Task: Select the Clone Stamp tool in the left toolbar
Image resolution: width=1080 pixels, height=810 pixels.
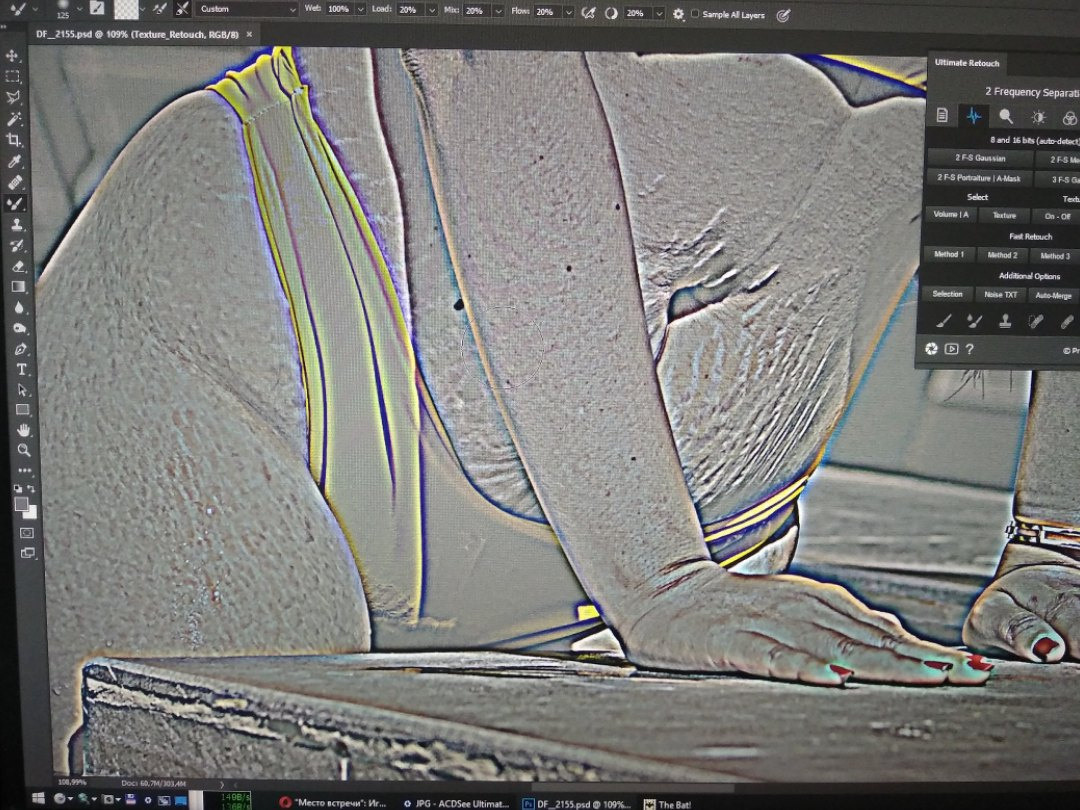Action: tap(17, 225)
